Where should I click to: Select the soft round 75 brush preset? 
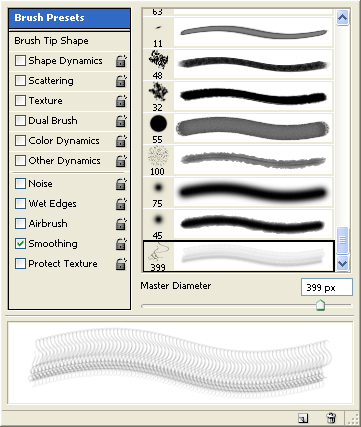pyautogui.click(x=238, y=193)
